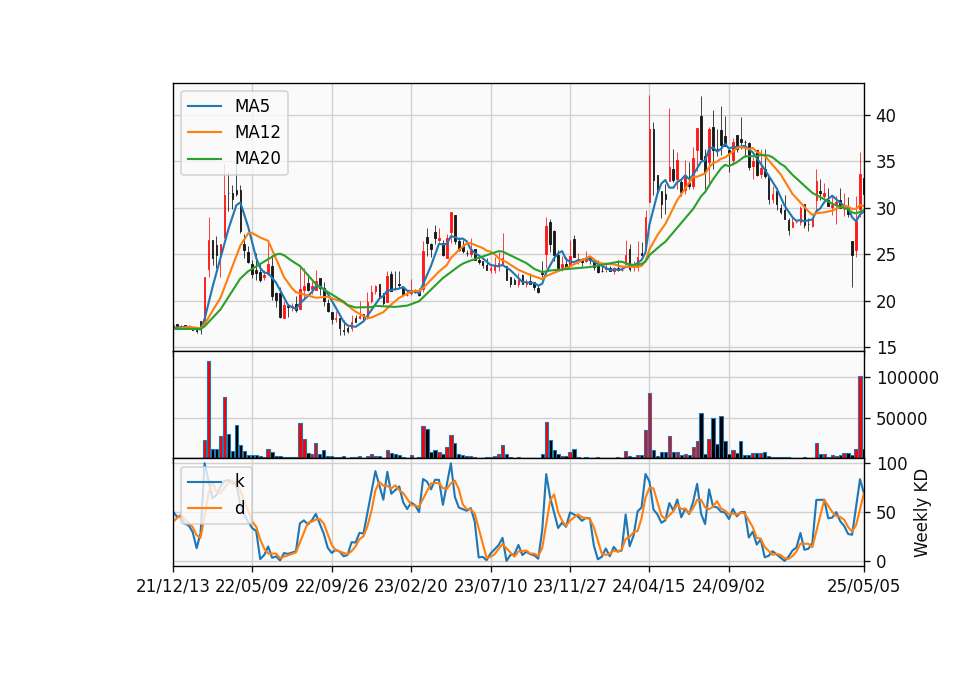Click the KD axis value 0
Viewport: 960px width, 690px height.
point(882,561)
